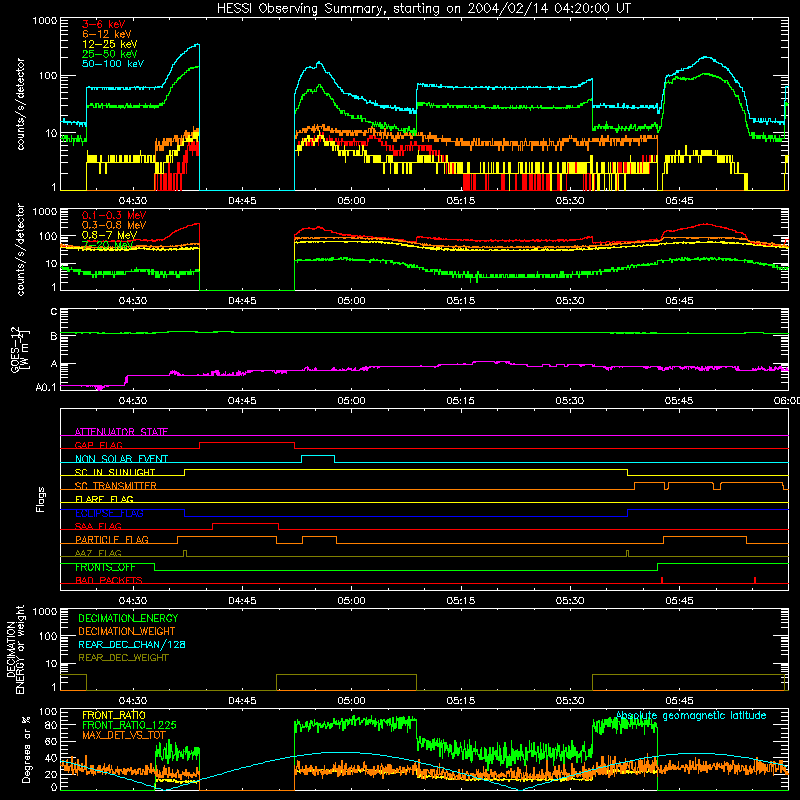
Task: Click the 06:00 time tick on GOES plot
Action: (786, 401)
